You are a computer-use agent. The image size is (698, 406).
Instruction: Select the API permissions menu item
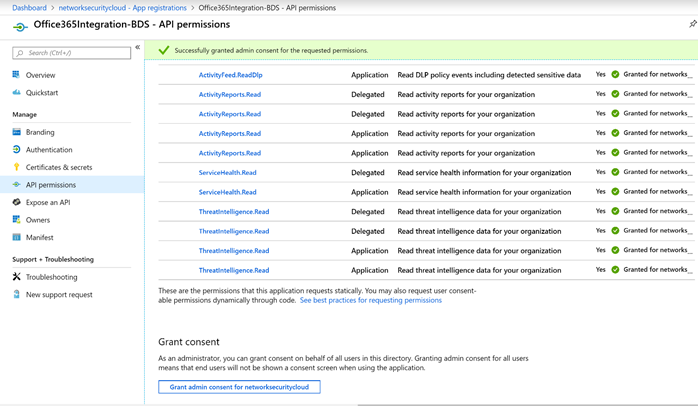click(x=72, y=184)
